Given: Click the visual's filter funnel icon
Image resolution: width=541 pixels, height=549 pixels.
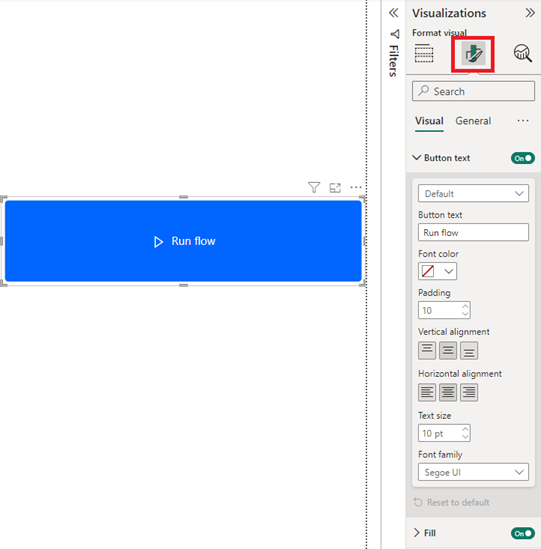Looking at the screenshot, I should [x=314, y=187].
